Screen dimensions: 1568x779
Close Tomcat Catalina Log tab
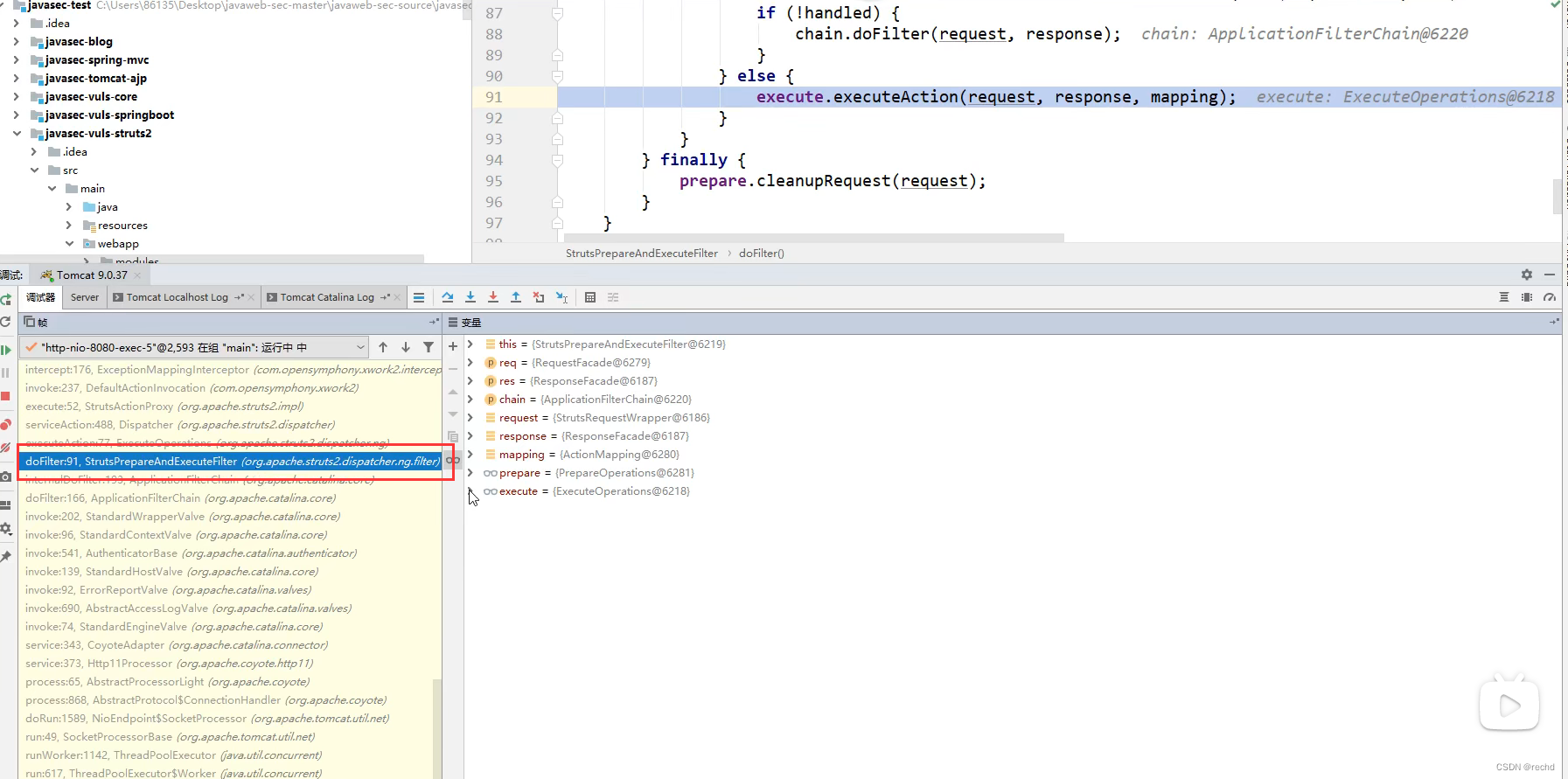pyautogui.click(x=397, y=297)
